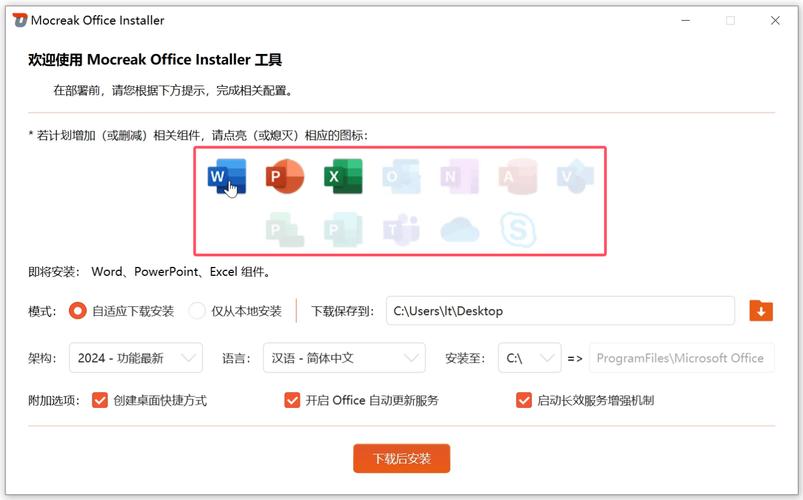Uncheck 启动长效服务增强机制 checkbox
Image resolution: width=803 pixels, height=500 pixels.
tap(524, 400)
